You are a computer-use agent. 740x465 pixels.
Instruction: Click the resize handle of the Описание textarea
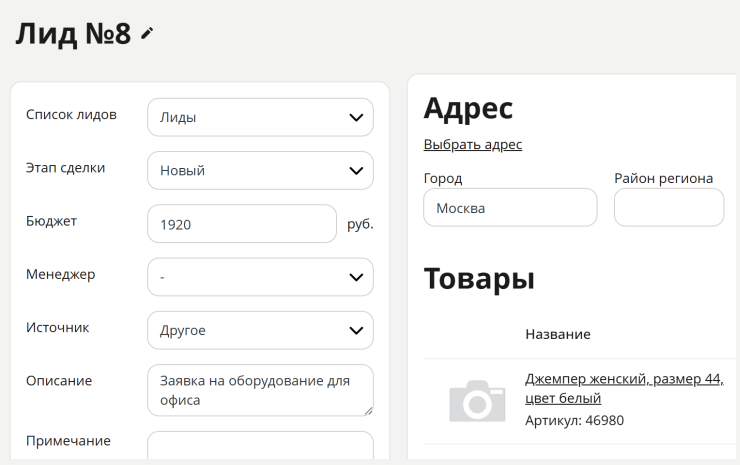pyautogui.click(x=368, y=411)
